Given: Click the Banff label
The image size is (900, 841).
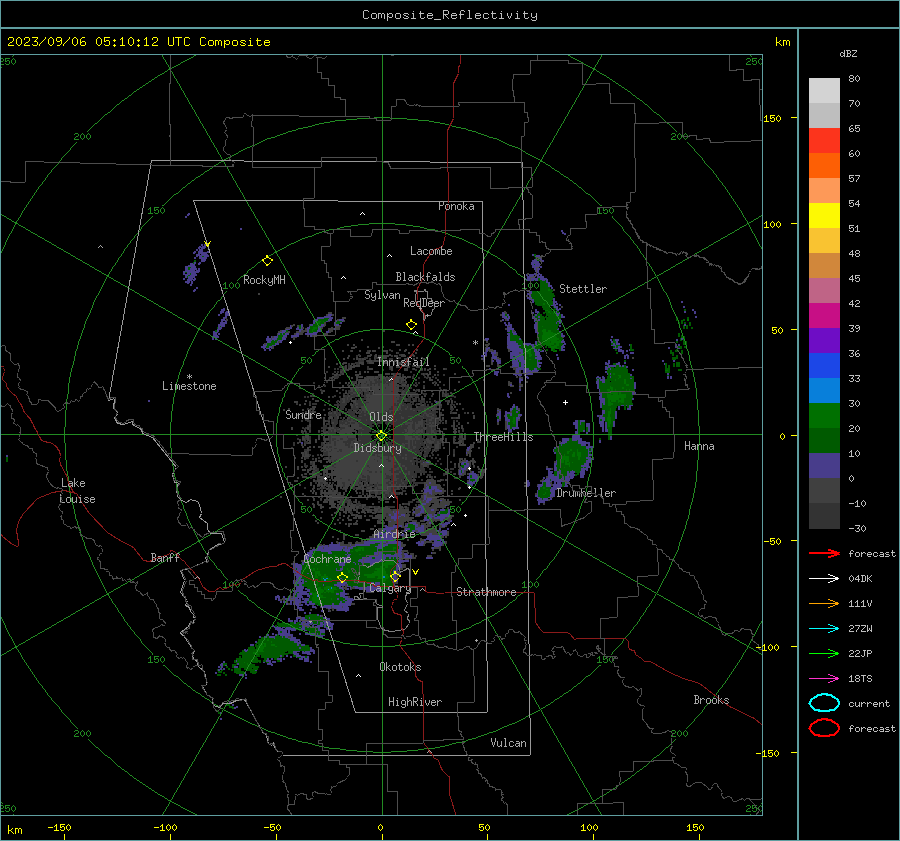Looking at the screenshot, I should click(165, 557).
